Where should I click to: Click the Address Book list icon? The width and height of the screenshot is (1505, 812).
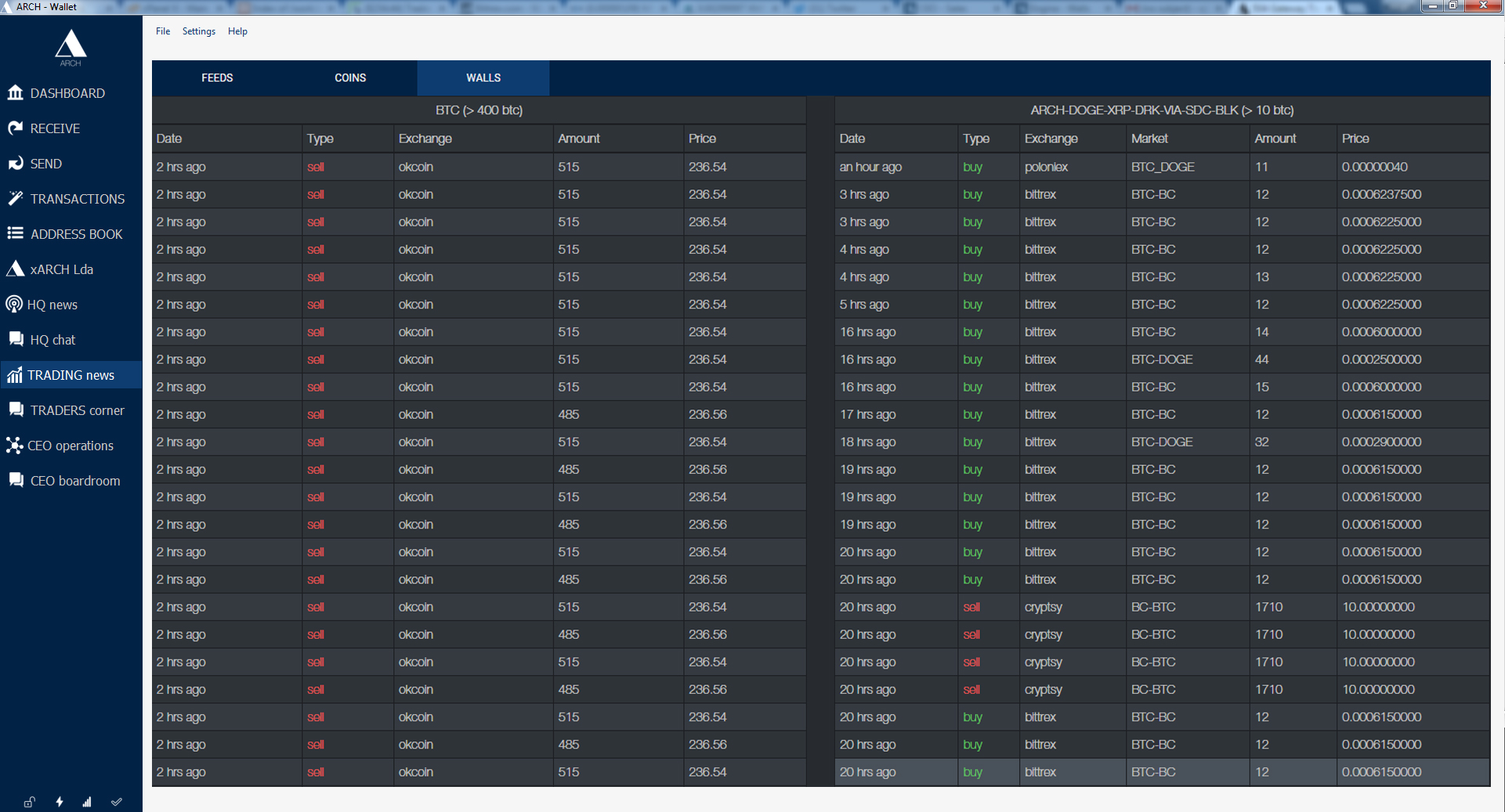[x=15, y=233]
